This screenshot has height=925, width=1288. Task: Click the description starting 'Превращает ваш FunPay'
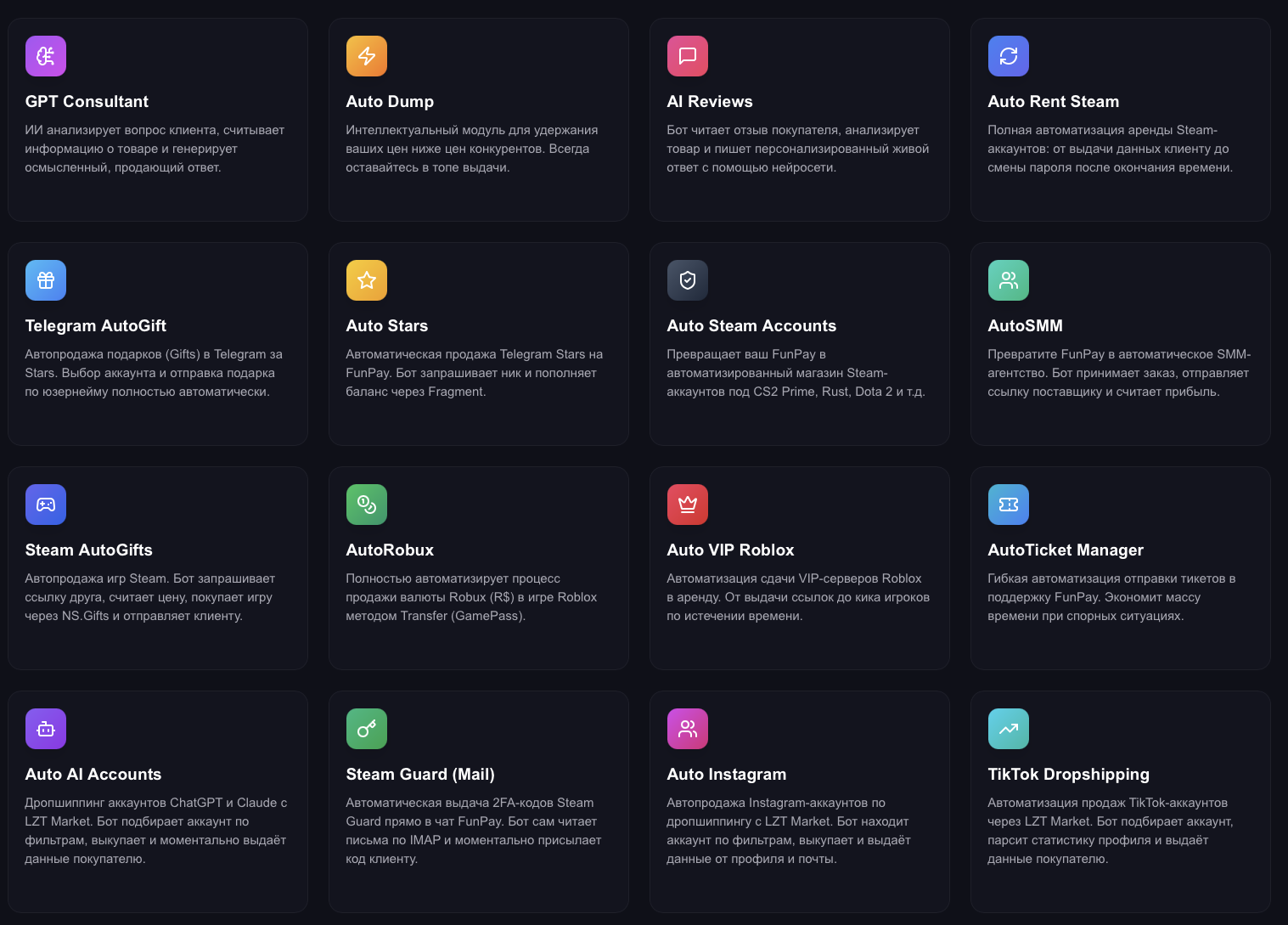point(796,373)
